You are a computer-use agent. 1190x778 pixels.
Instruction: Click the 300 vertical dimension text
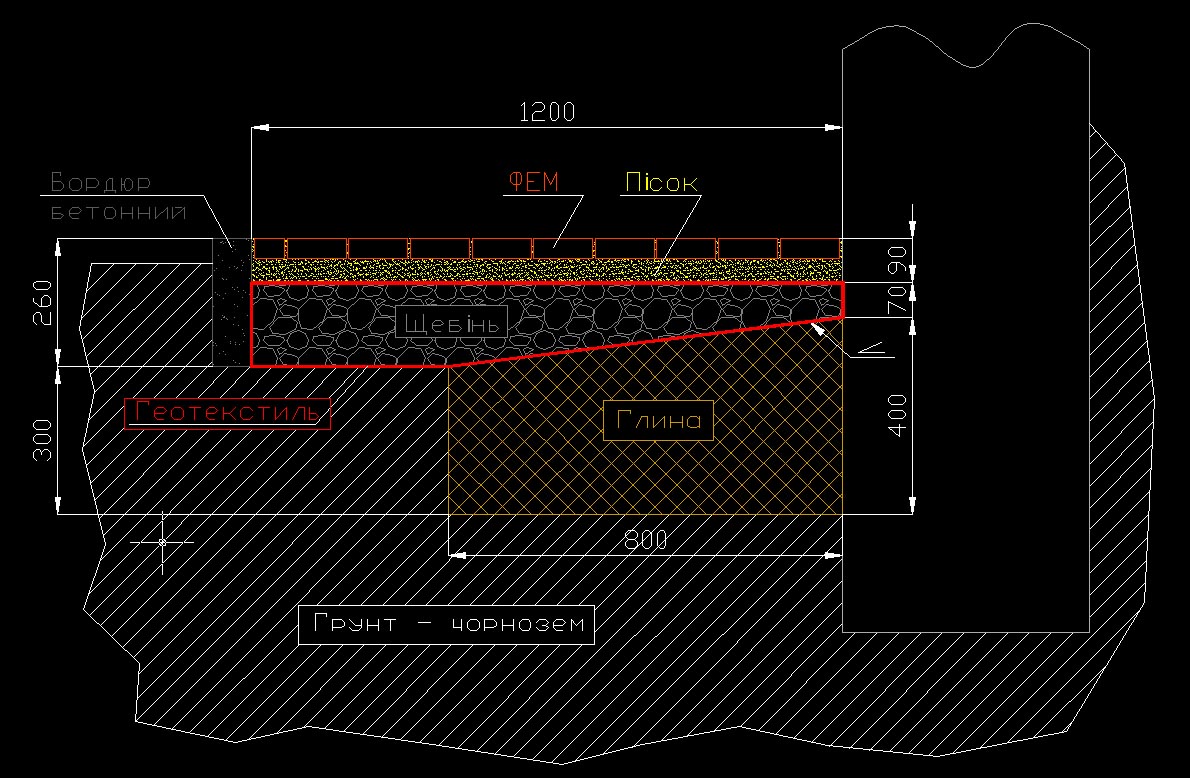point(42,439)
